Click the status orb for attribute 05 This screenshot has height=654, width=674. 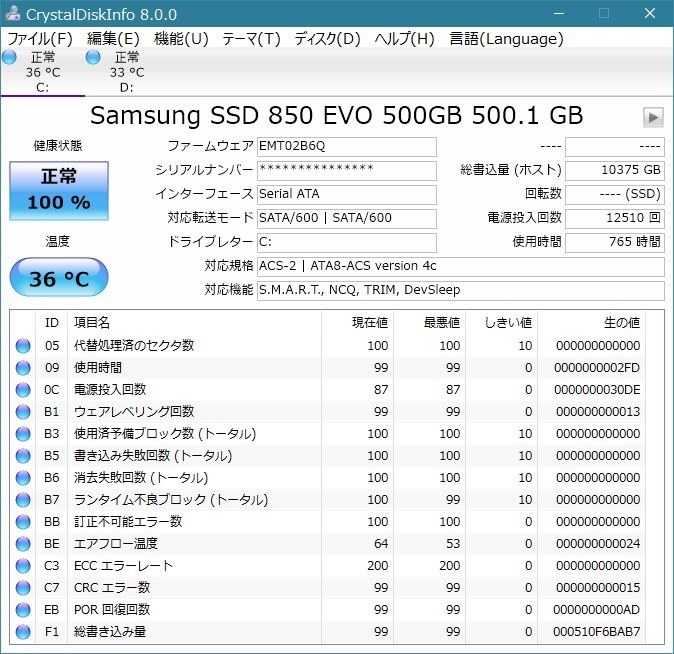pyautogui.click(x=23, y=346)
